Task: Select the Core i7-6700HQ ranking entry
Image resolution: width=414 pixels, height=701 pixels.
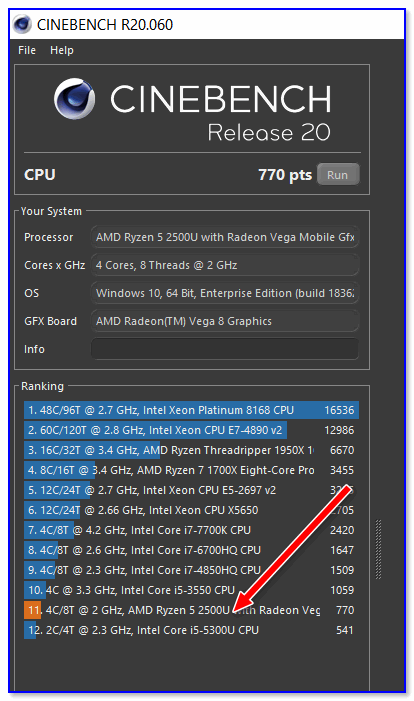Action: point(191,550)
